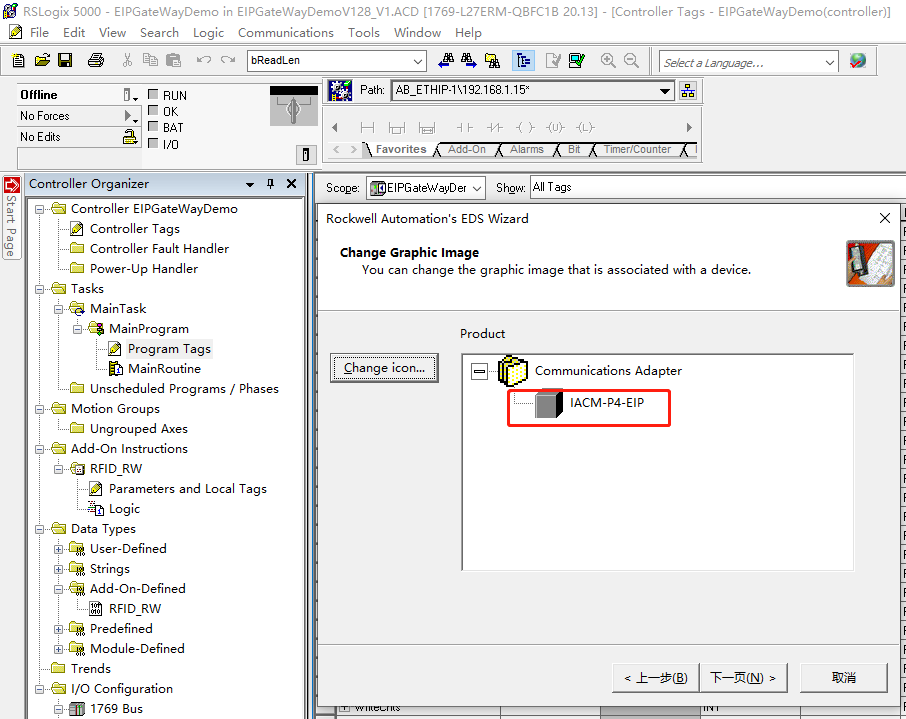Switch to the Add-On instruction tab
The height and width of the screenshot is (719, 906).
pos(466,149)
